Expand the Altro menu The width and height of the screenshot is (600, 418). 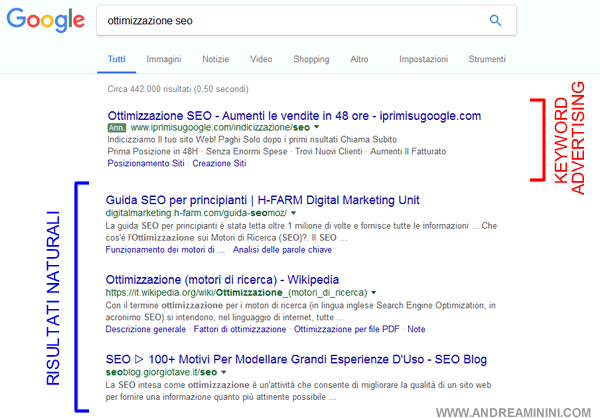tap(359, 60)
